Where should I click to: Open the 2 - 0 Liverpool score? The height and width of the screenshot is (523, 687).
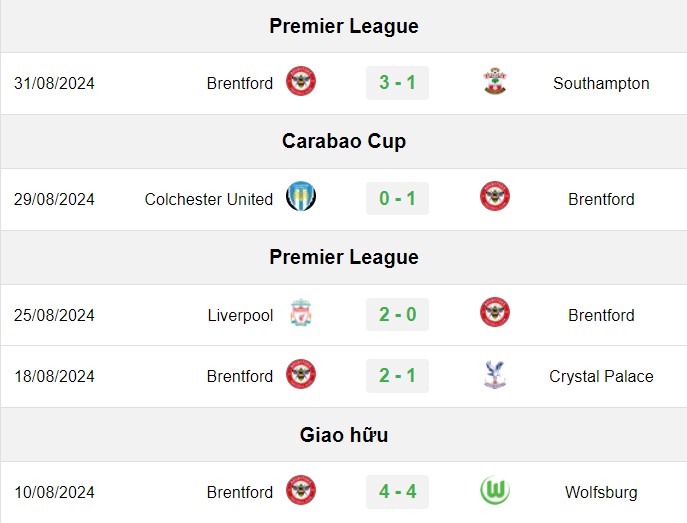point(397,315)
